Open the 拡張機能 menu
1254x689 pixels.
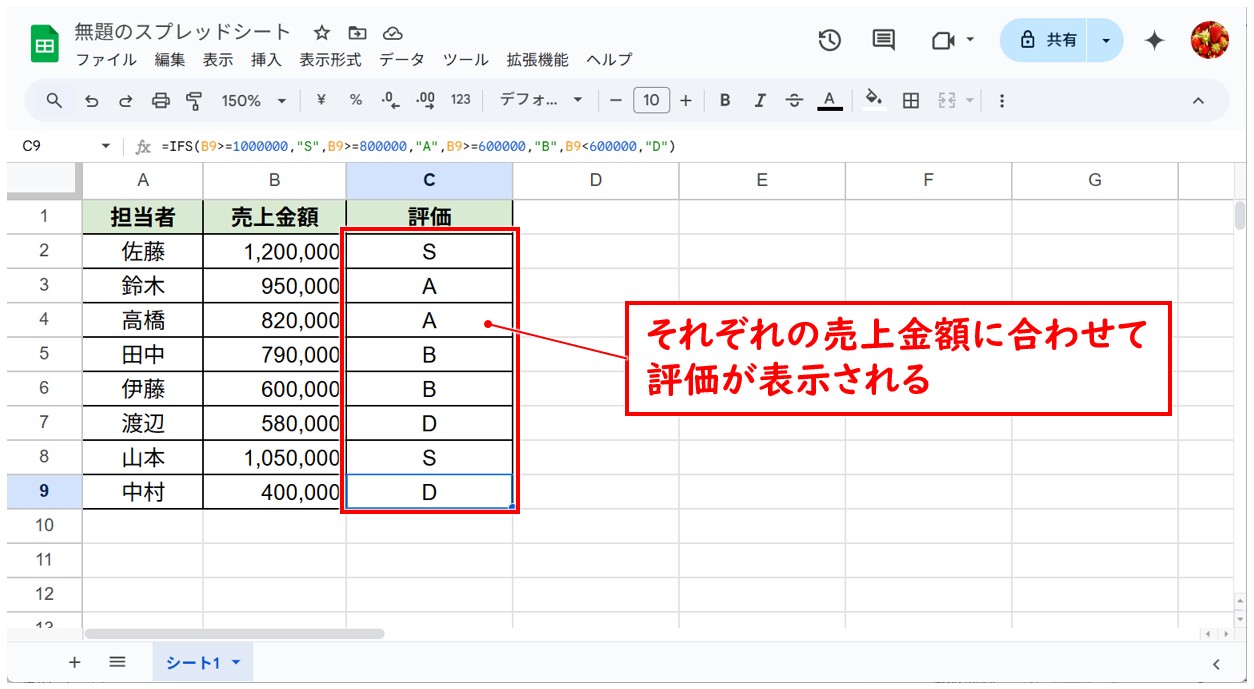(x=537, y=60)
